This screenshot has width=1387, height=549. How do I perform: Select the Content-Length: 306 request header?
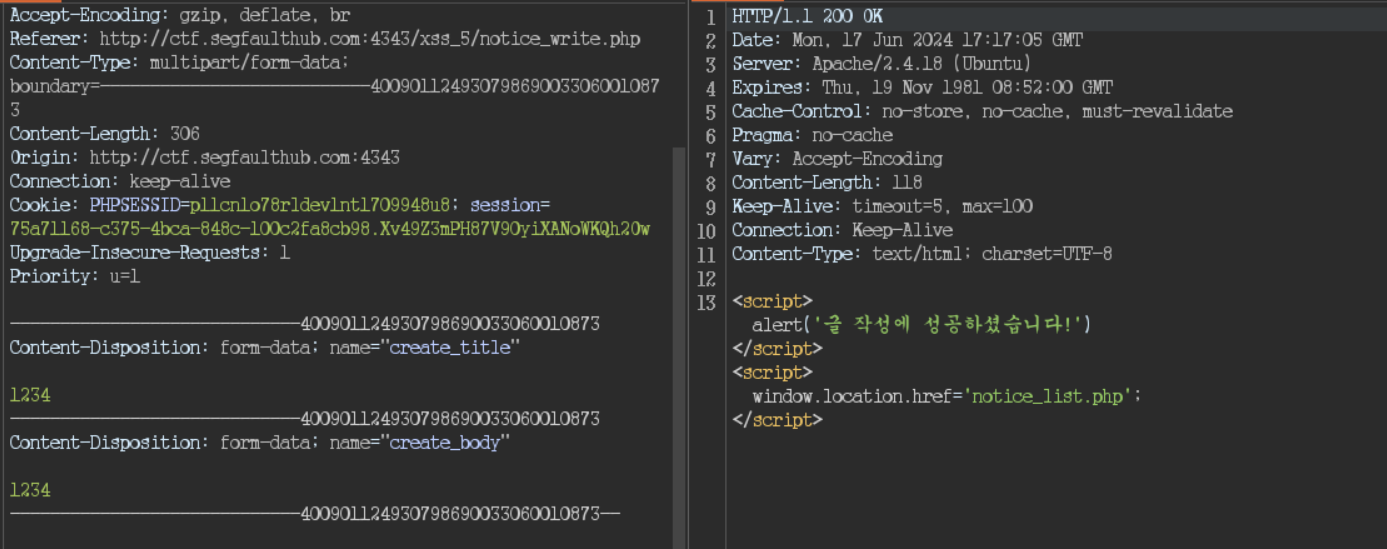click(105, 134)
